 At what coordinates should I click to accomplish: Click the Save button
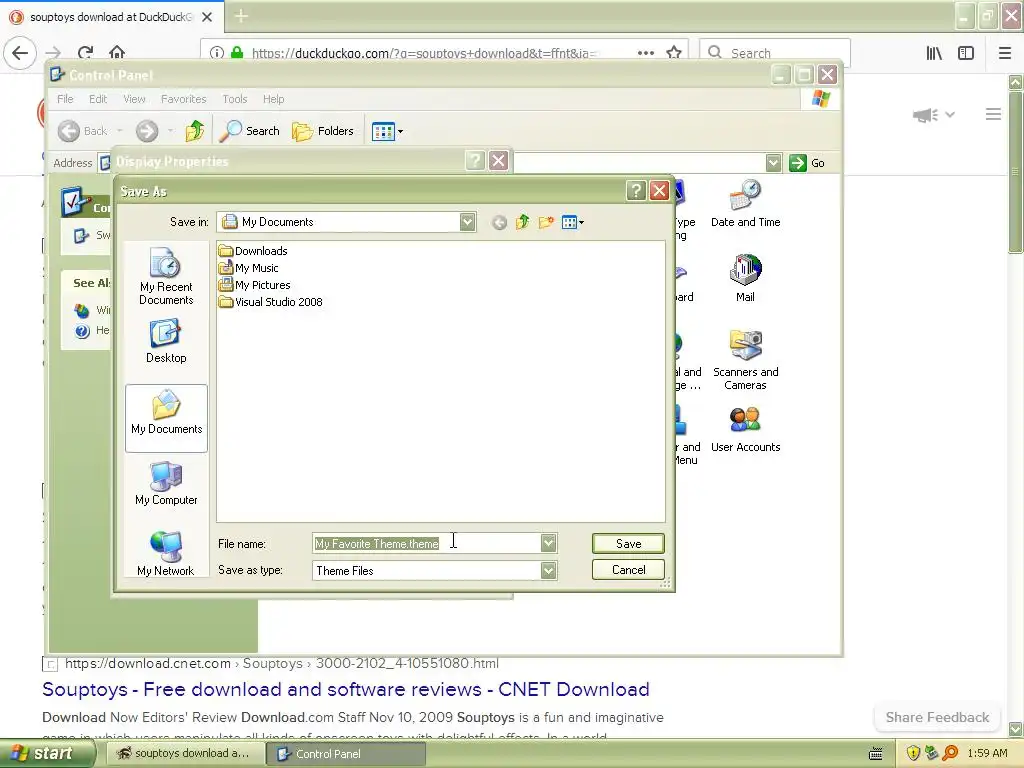[628, 543]
